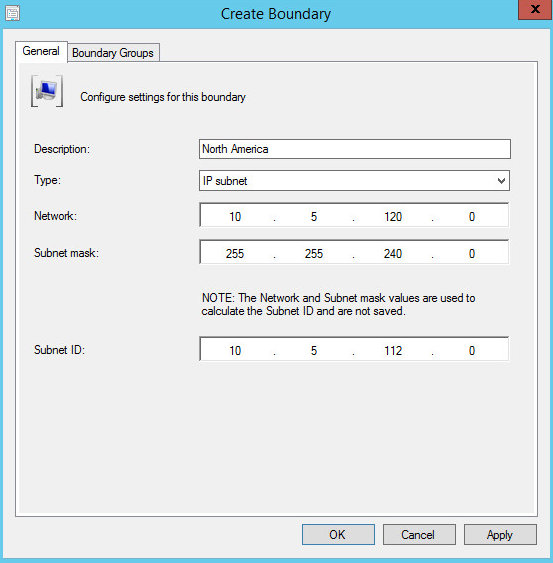Switch to the Boundary Groups tab

tap(113, 53)
